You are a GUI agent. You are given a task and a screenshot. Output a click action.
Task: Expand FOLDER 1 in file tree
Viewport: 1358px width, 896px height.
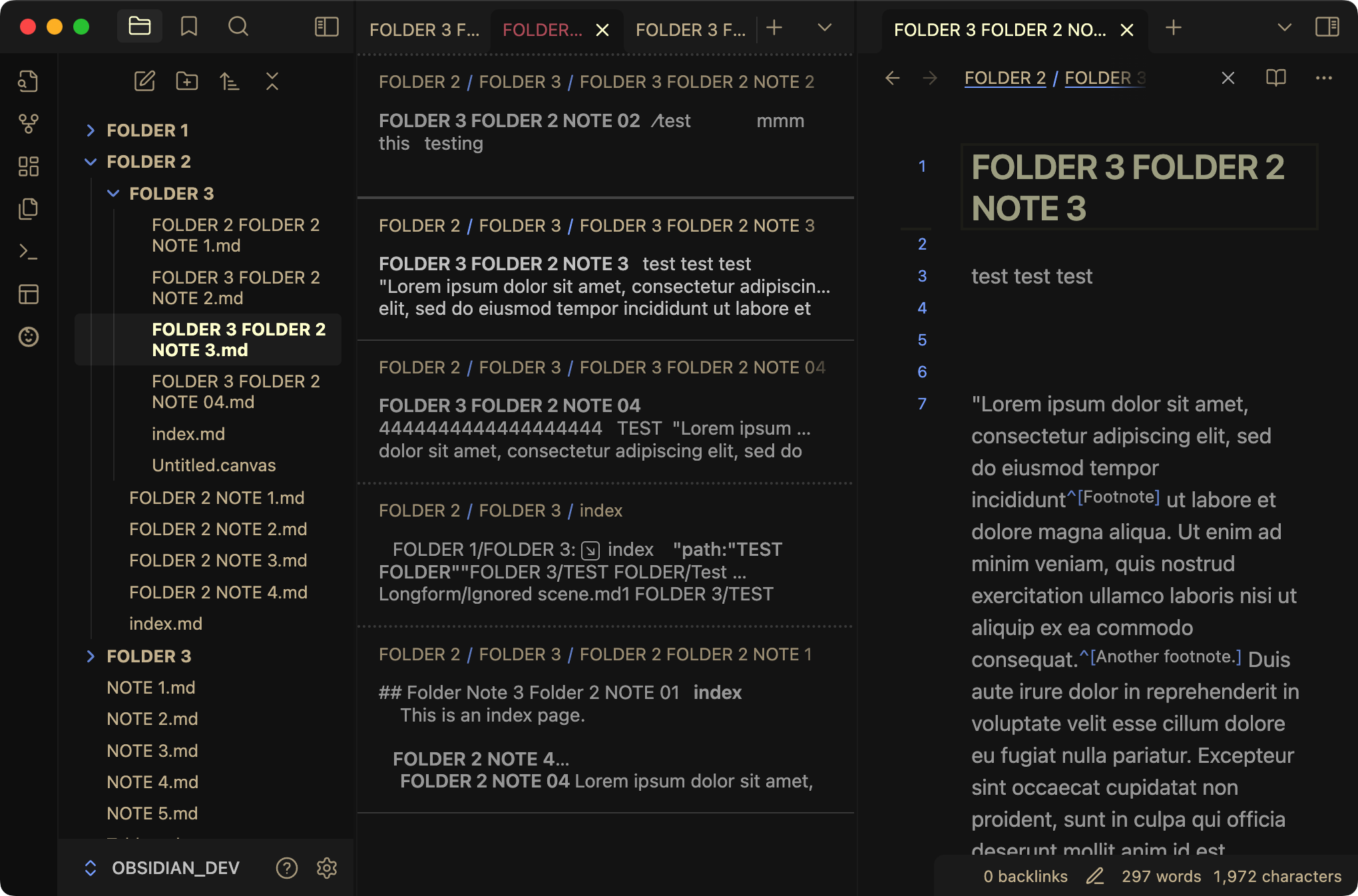click(x=91, y=130)
